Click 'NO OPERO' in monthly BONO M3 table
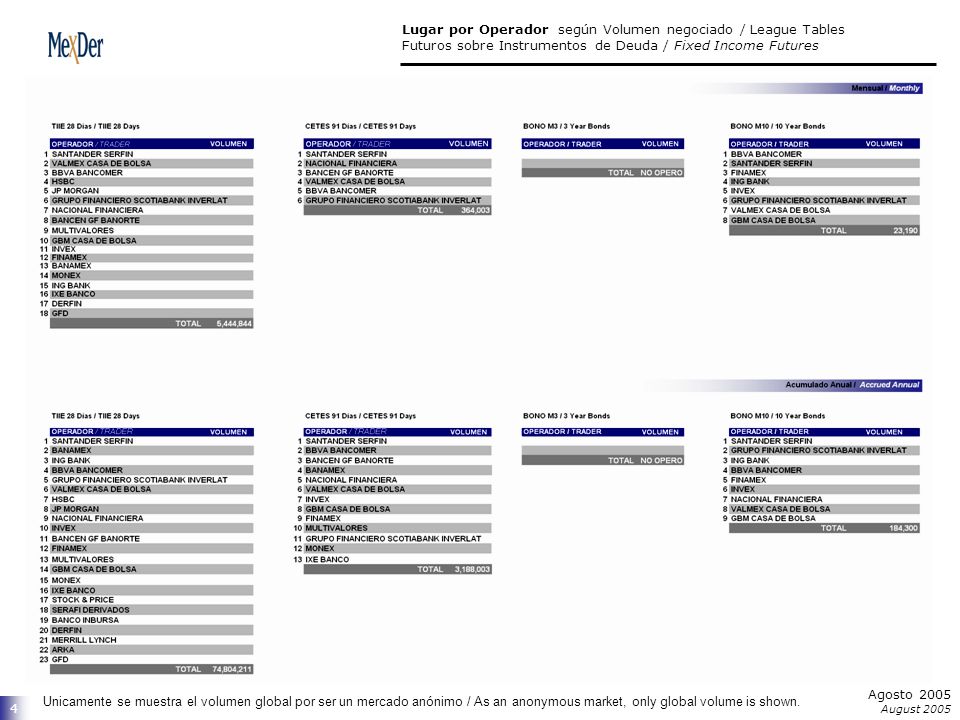This screenshot has width=960, height=720. click(x=661, y=173)
